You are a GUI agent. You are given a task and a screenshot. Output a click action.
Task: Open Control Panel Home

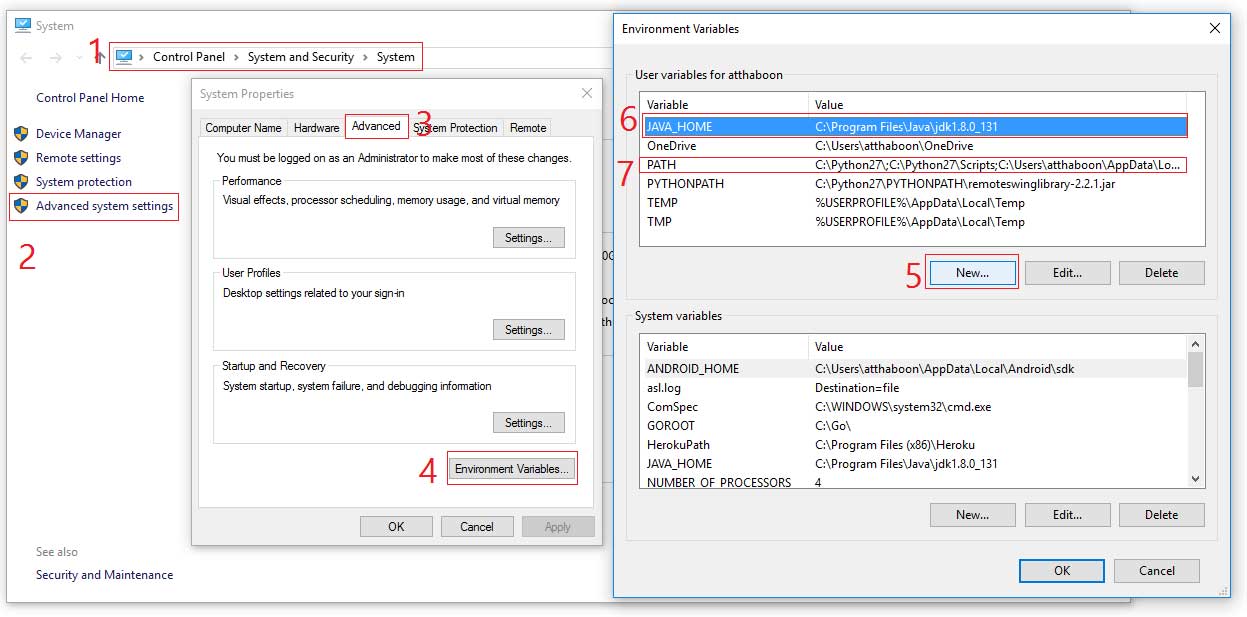click(90, 98)
